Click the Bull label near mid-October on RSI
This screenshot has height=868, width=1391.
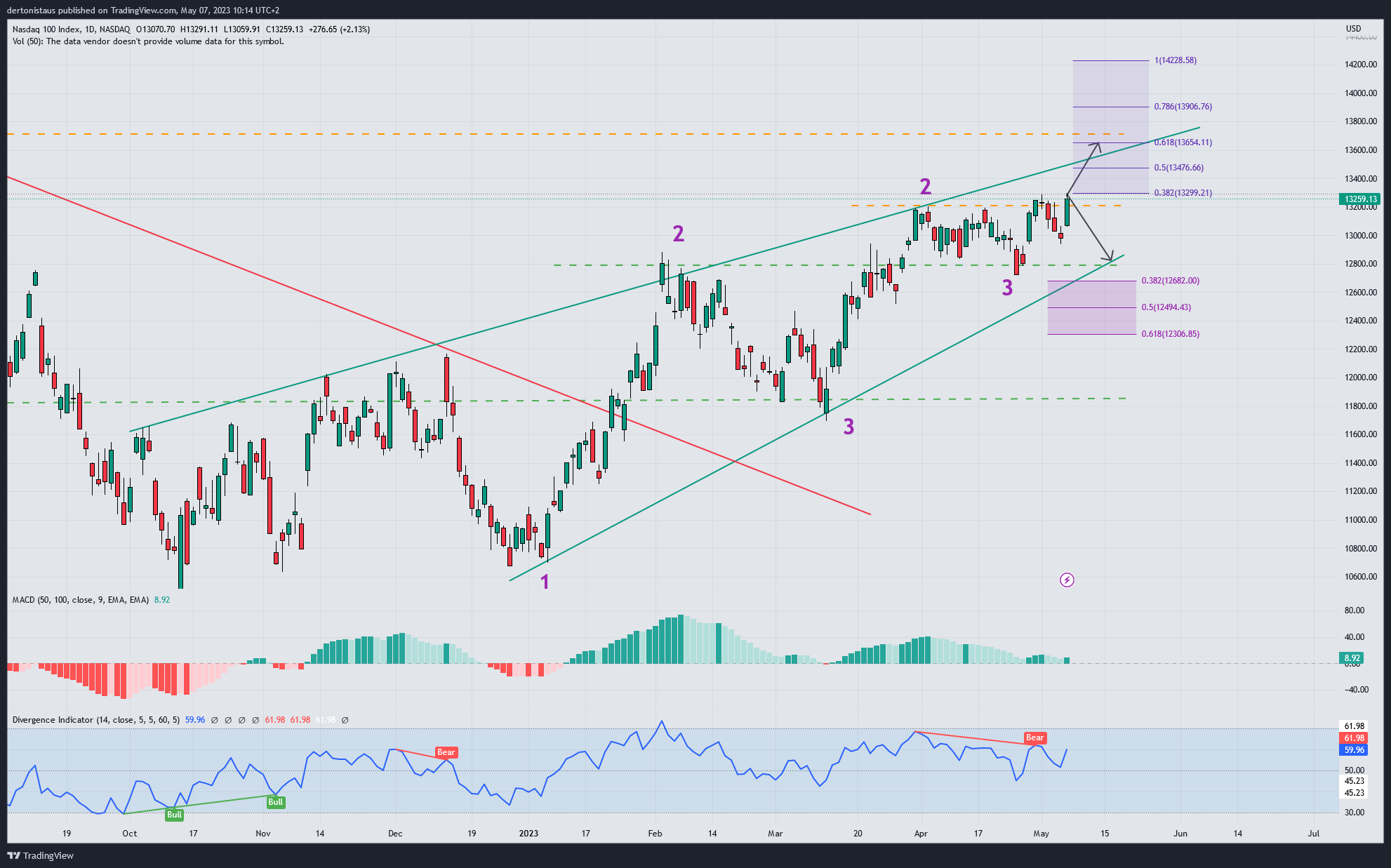174,815
